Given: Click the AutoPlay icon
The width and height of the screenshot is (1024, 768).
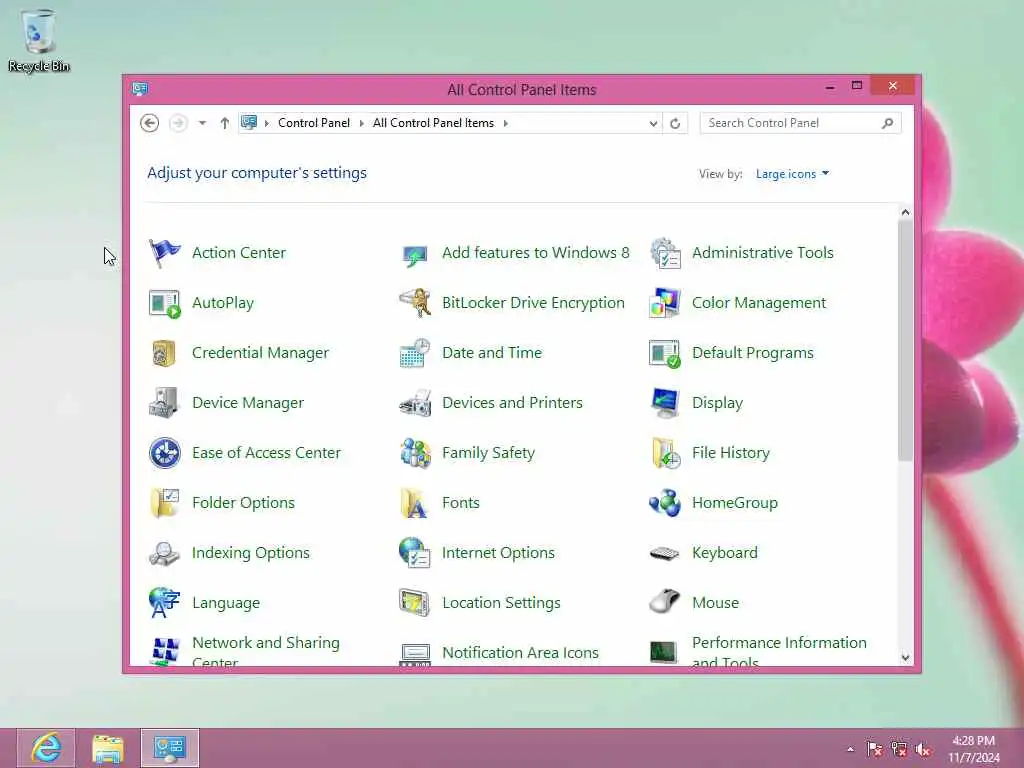Looking at the screenshot, I should pyautogui.click(x=164, y=303).
